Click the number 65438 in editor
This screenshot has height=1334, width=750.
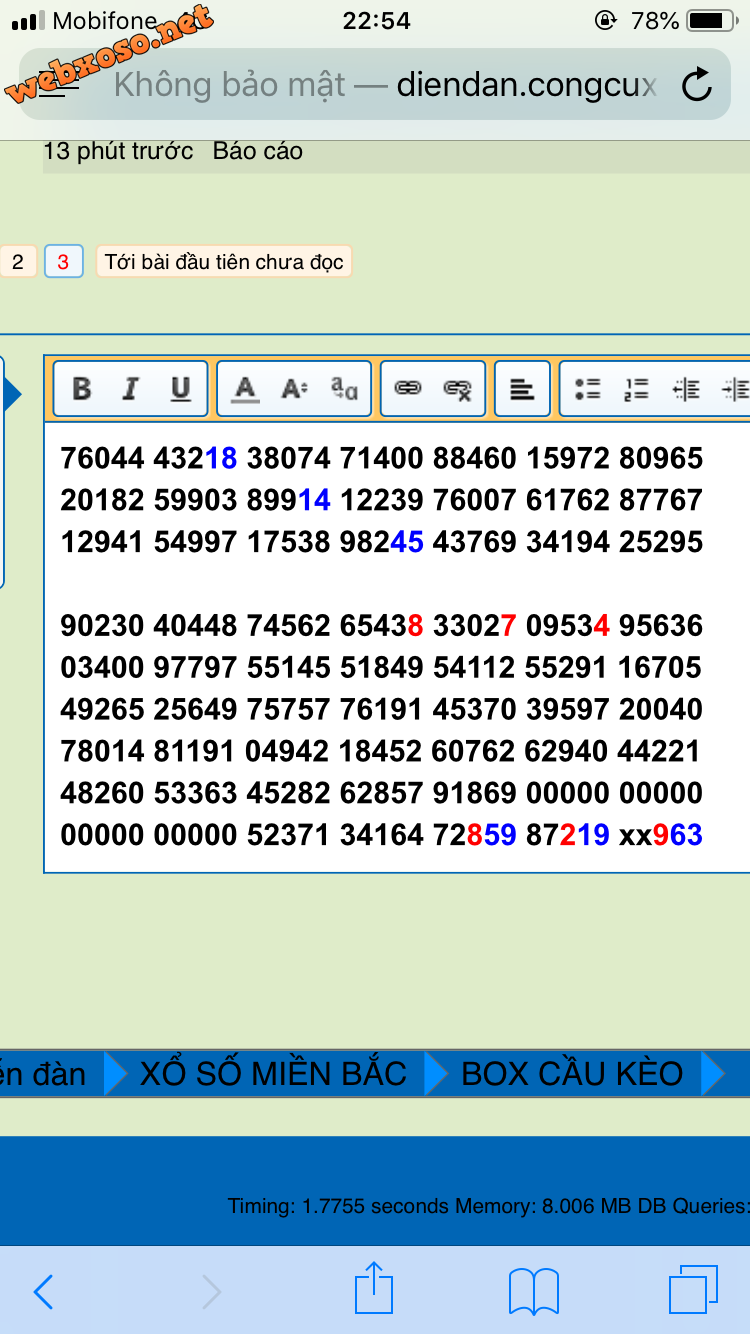(x=382, y=626)
